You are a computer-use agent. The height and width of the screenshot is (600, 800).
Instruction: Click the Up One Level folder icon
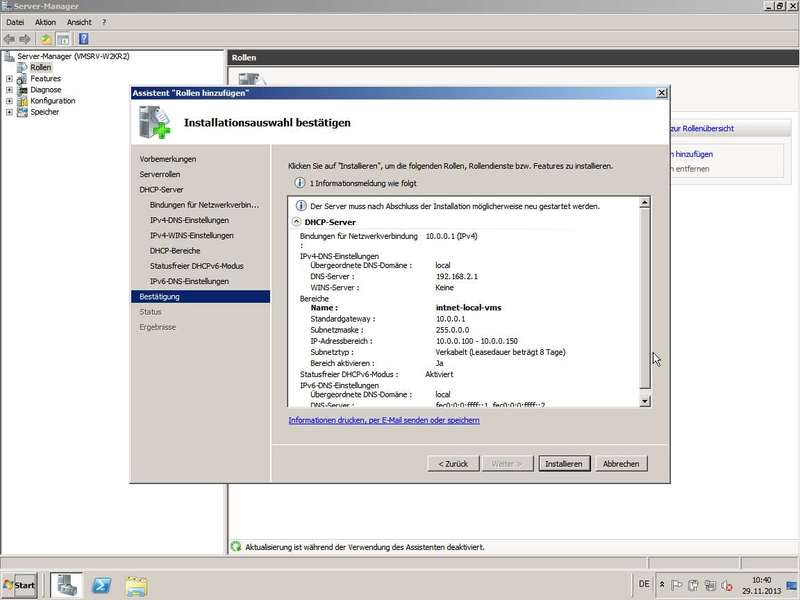(x=46, y=38)
